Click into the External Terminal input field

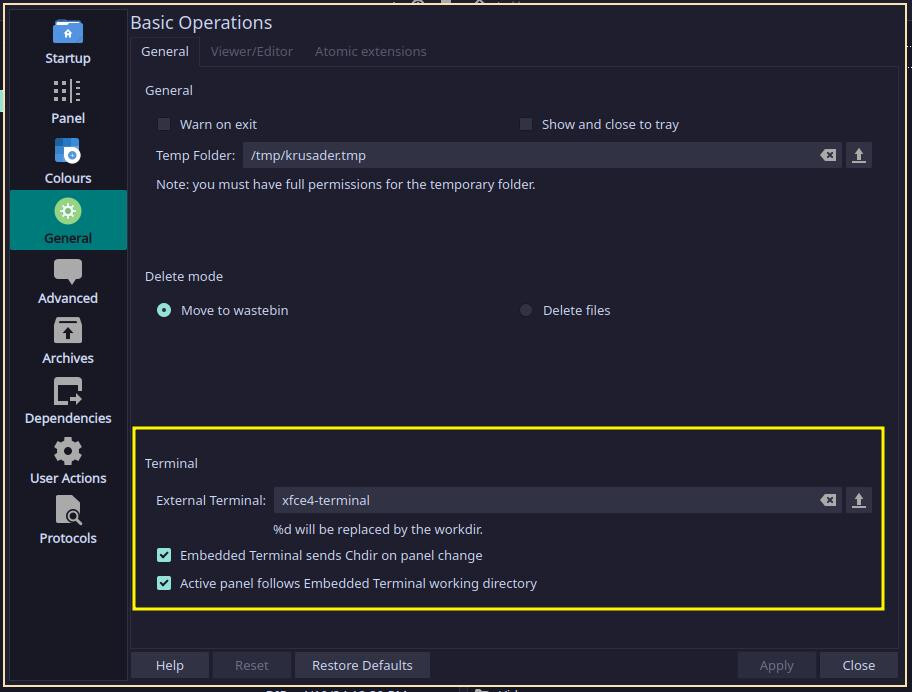tap(540, 500)
